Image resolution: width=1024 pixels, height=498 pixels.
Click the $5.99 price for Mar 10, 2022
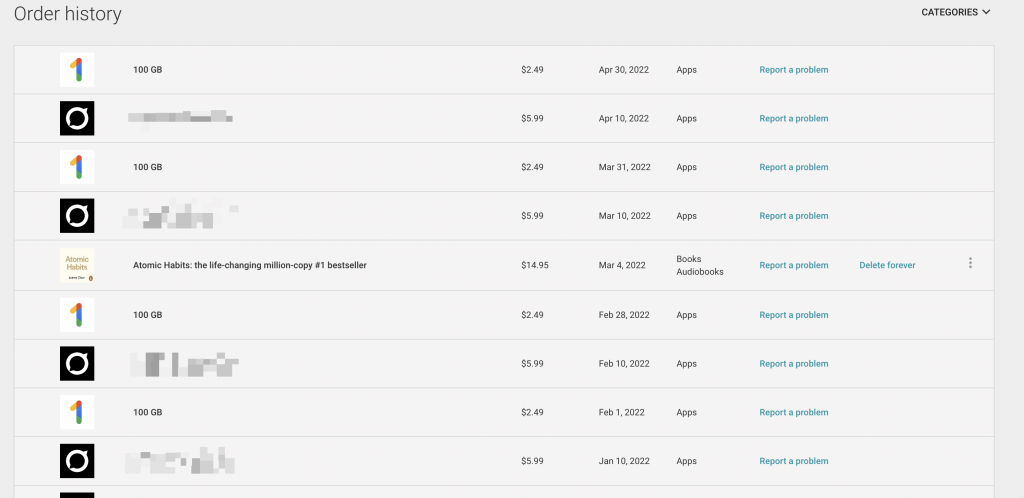point(532,216)
